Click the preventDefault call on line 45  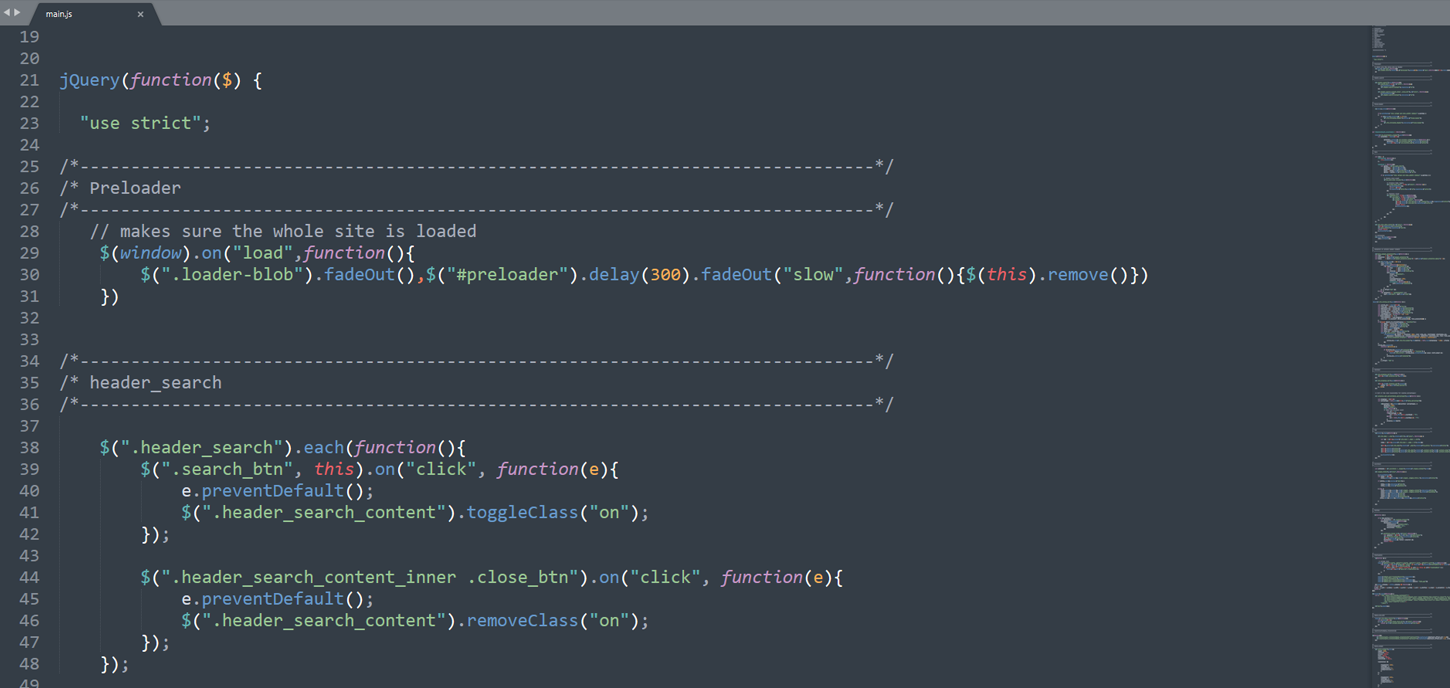[273, 599]
